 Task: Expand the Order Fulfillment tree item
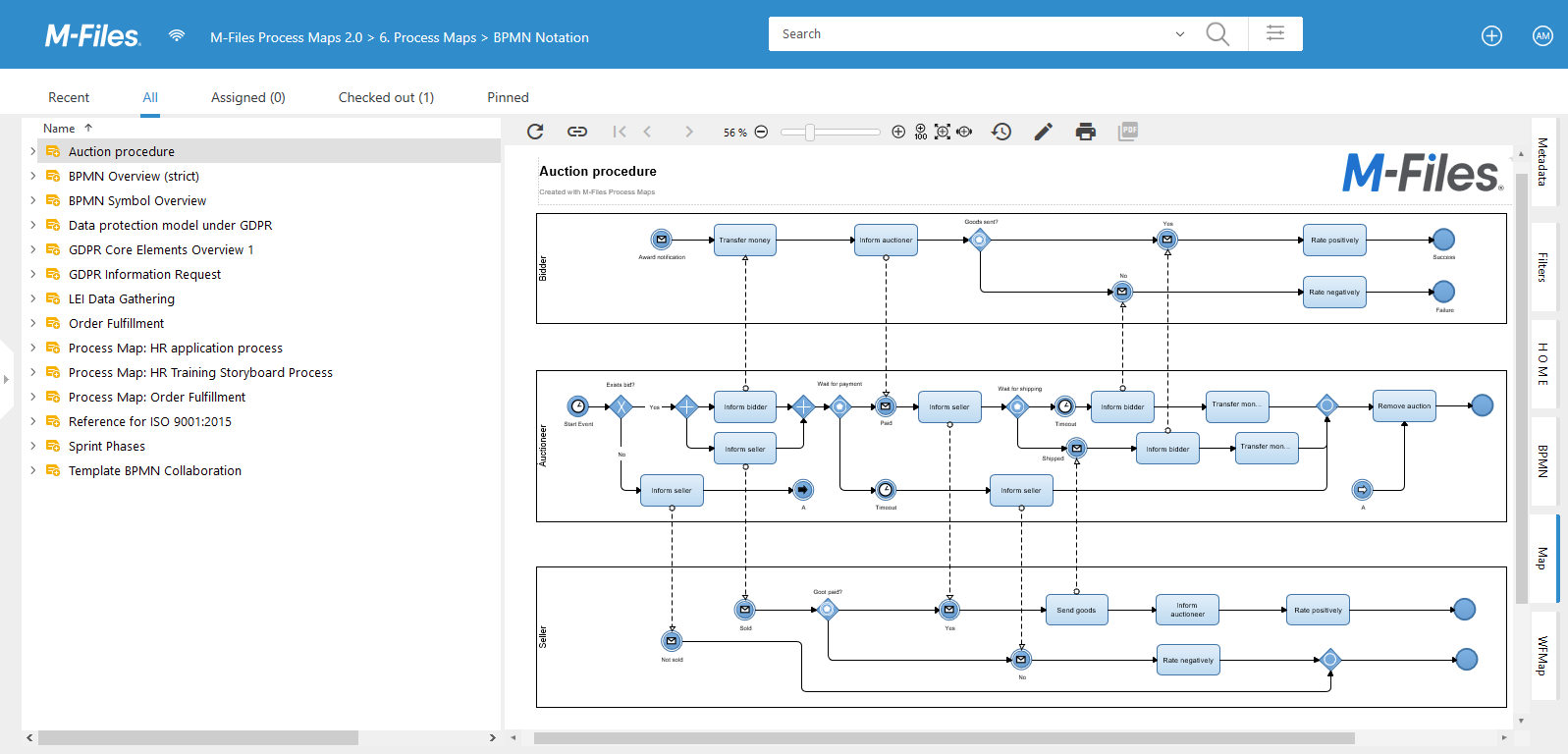click(x=32, y=323)
